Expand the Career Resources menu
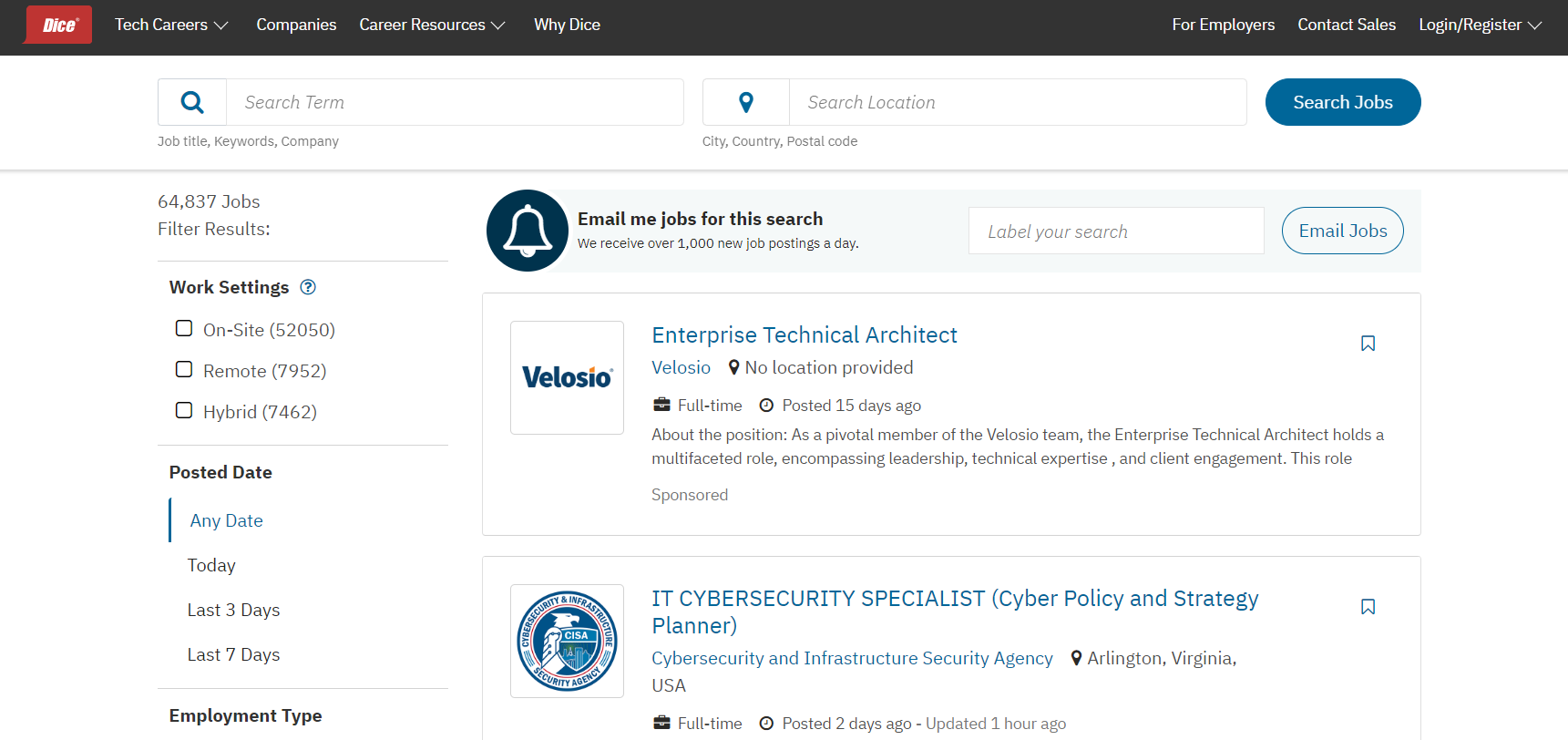1568x740 pixels. pos(432,25)
